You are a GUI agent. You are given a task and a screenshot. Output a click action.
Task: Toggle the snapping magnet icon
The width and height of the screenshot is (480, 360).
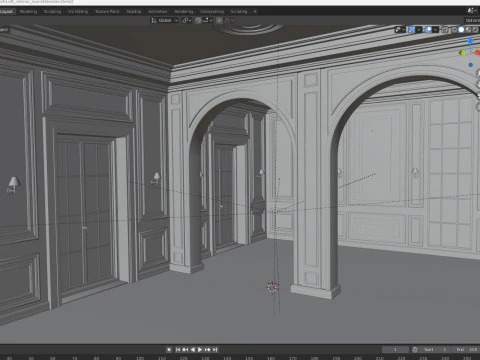pyautogui.click(x=198, y=20)
